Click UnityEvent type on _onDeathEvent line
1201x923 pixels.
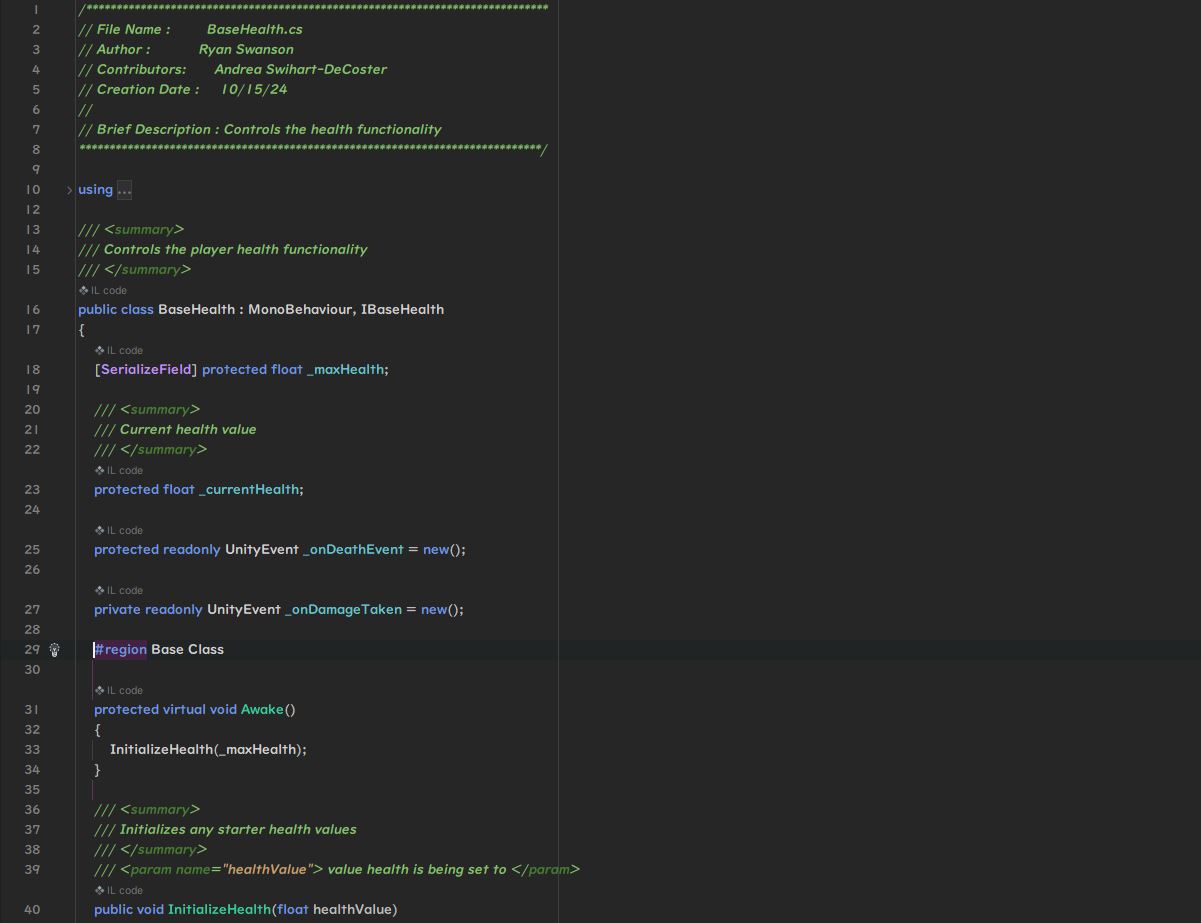pos(261,549)
